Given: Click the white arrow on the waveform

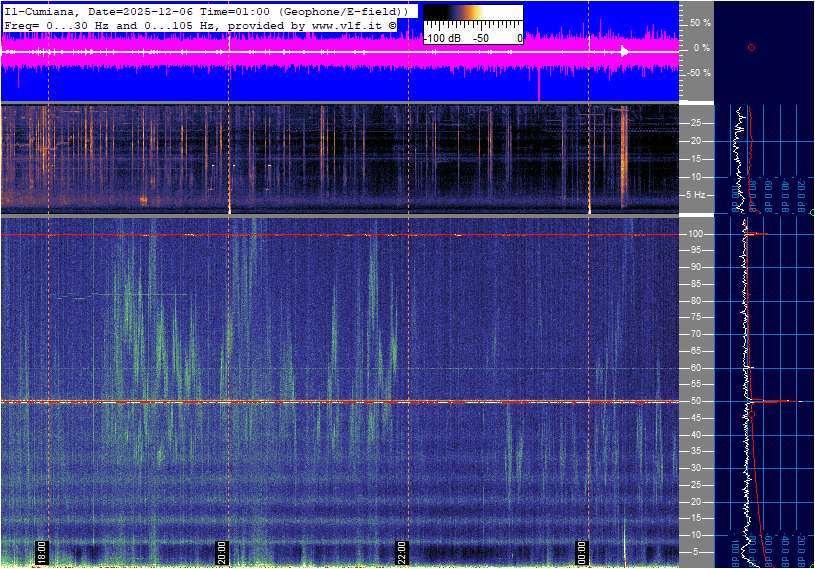Looking at the screenshot, I should (624, 51).
